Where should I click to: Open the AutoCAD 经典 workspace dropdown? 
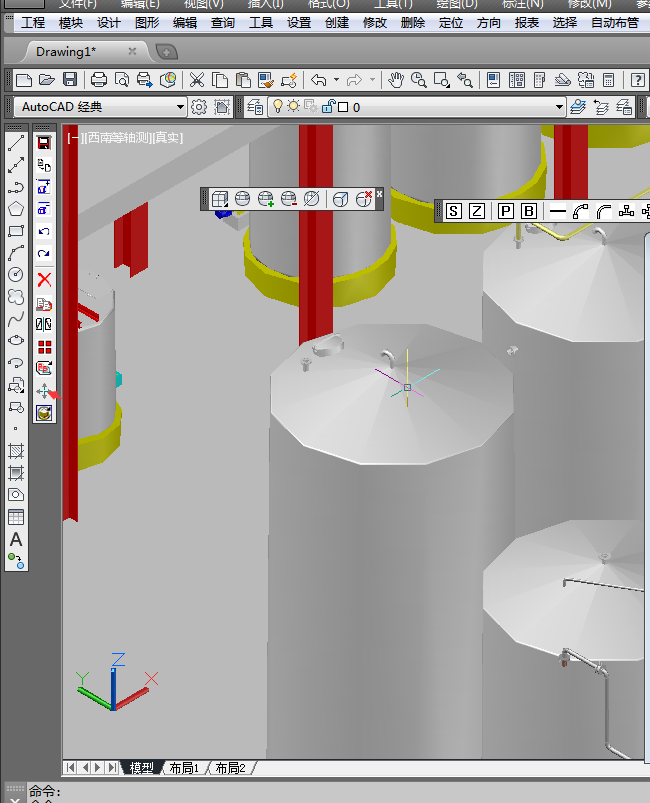pyautogui.click(x=180, y=107)
